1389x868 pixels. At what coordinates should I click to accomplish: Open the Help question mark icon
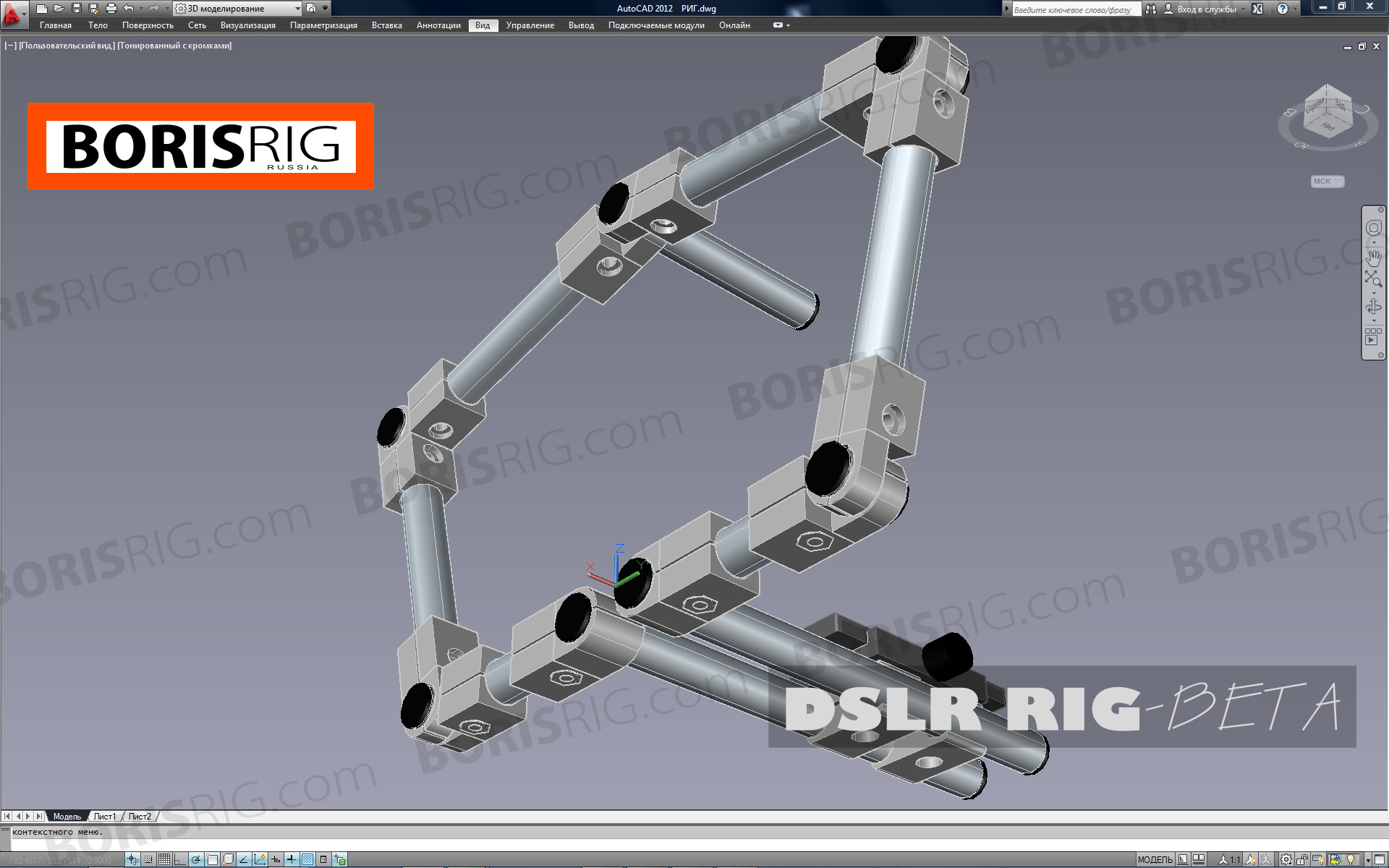tap(1283, 9)
